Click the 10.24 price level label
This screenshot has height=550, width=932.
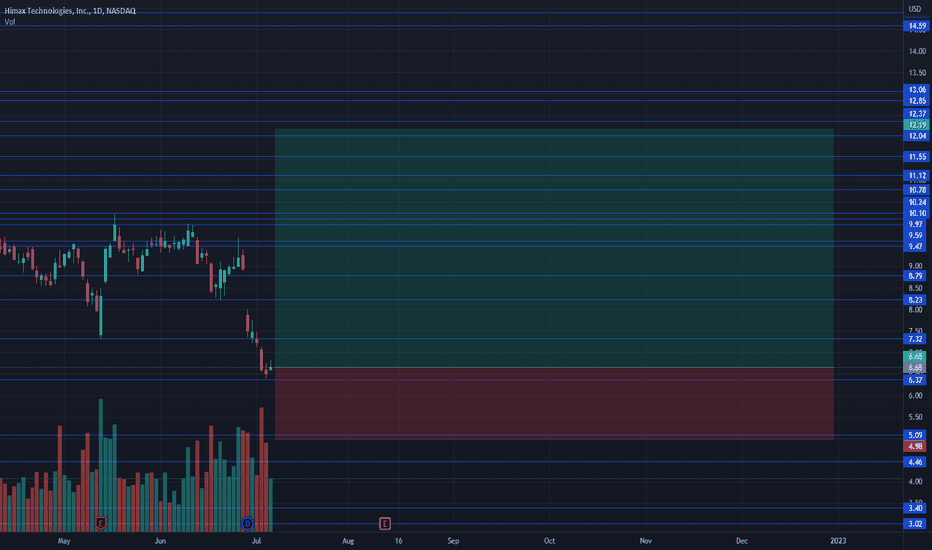tap(917, 202)
